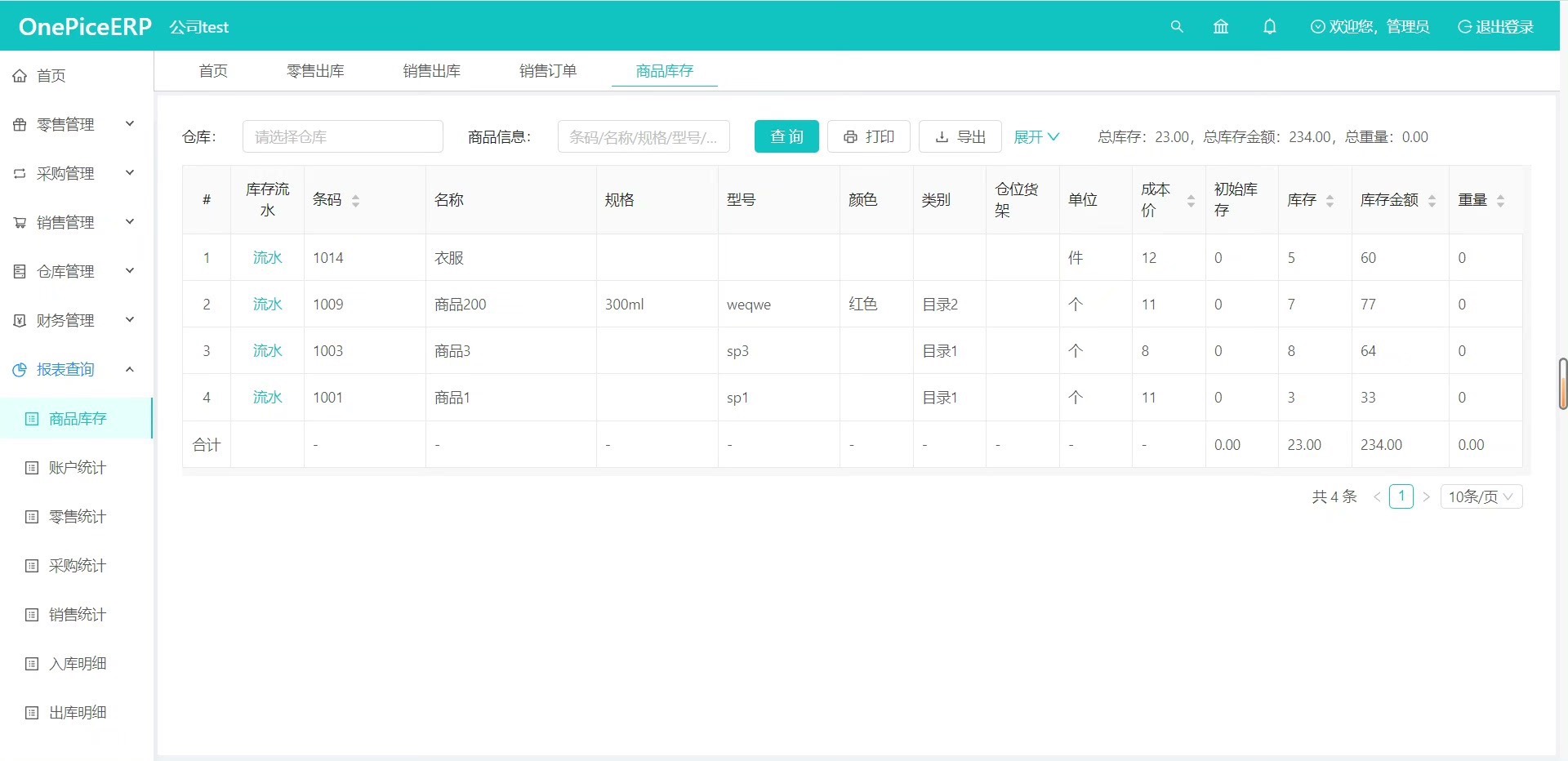The image size is (1568, 761).
Task: Collapse the 报表查询 menu chevron
Action: [x=129, y=369]
